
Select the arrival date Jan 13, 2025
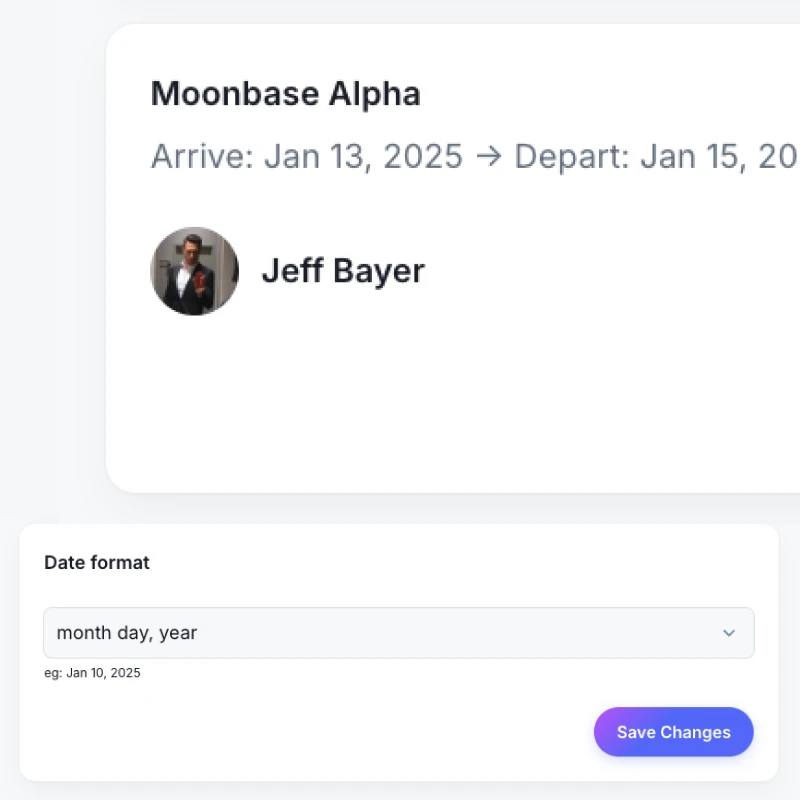pos(363,156)
